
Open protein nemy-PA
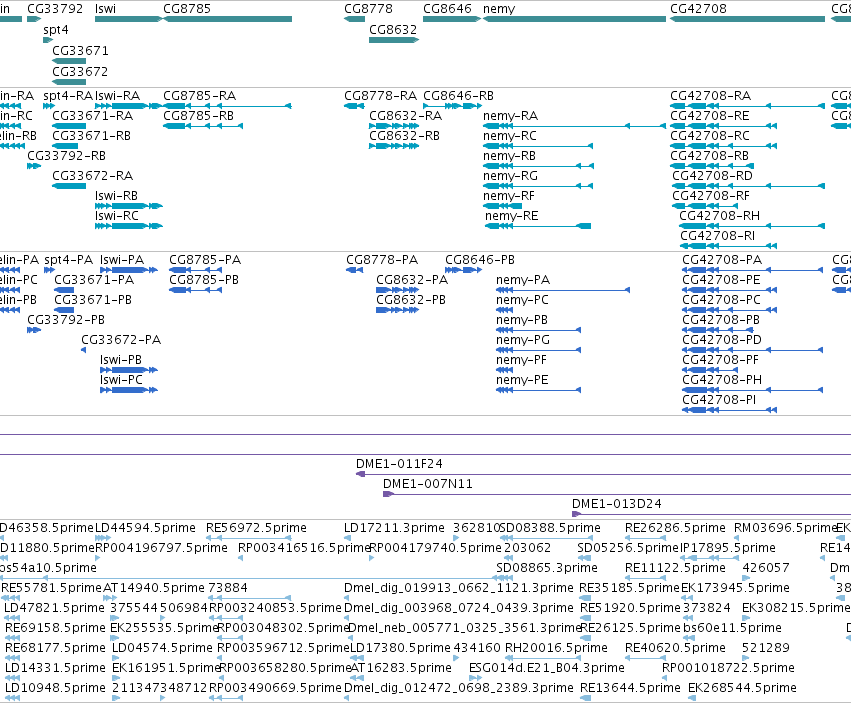tap(563, 290)
